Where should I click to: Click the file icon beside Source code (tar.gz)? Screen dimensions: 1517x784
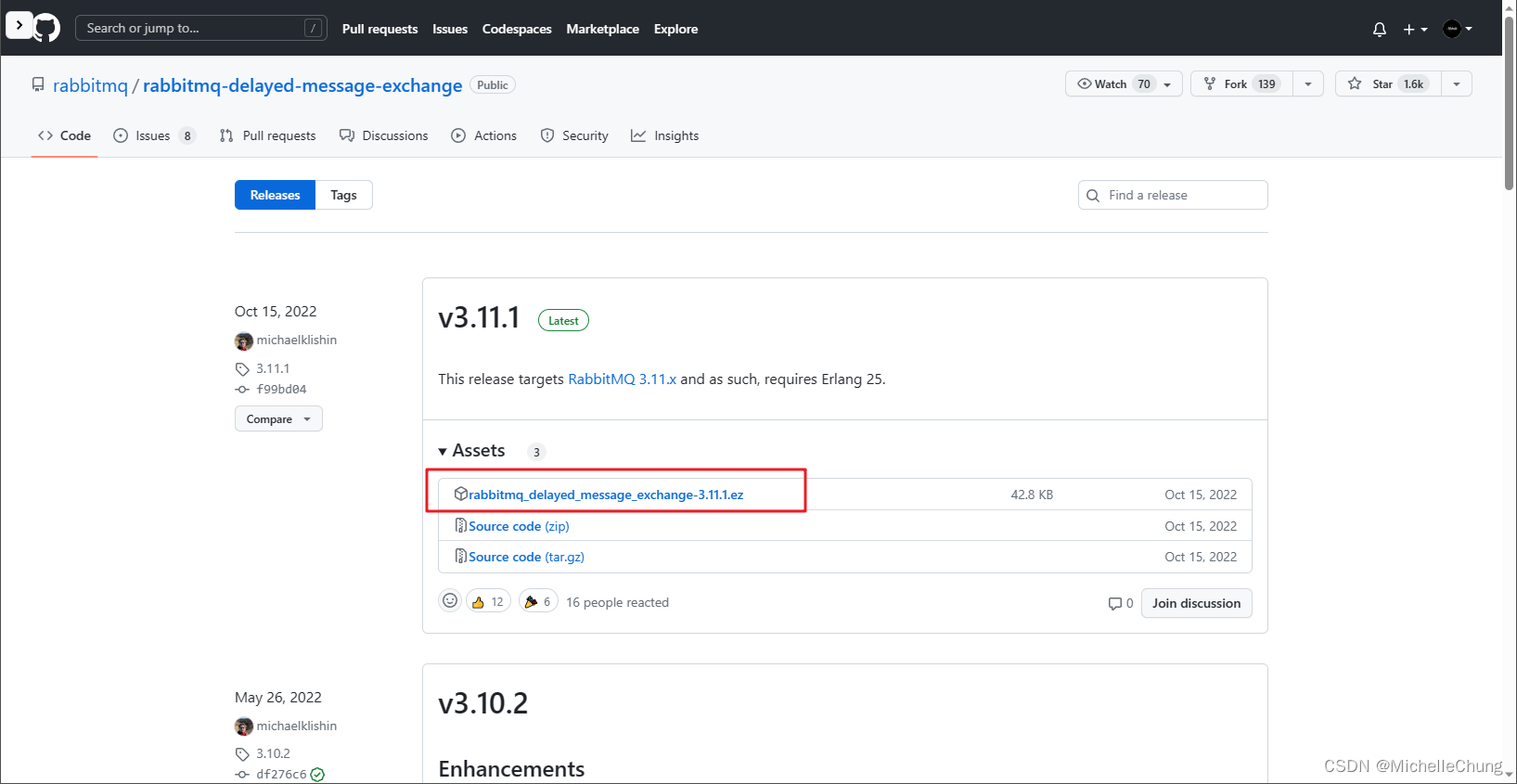[x=460, y=556]
